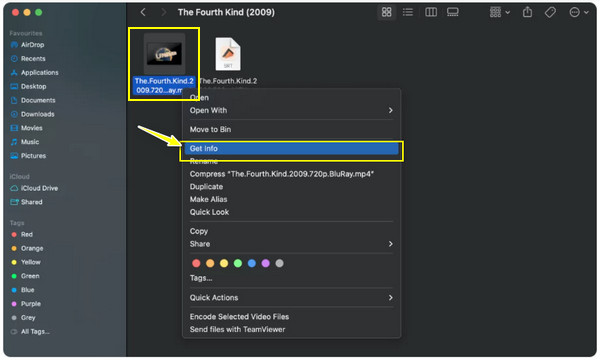600x361 pixels.
Task: Apply the blue tag color
Action: (x=251, y=263)
